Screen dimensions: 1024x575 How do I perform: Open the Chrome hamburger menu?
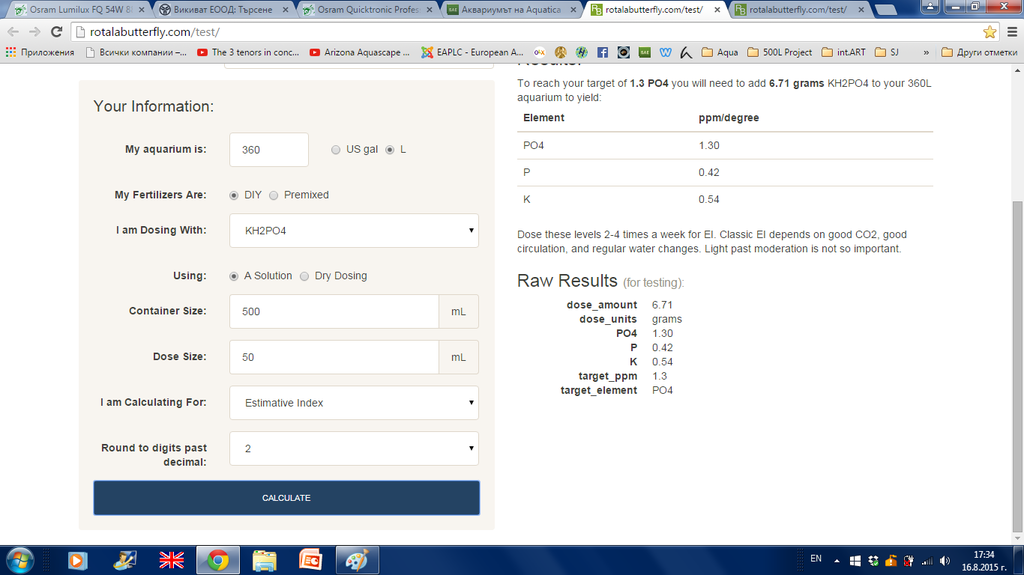pyautogui.click(x=1010, y=31)
